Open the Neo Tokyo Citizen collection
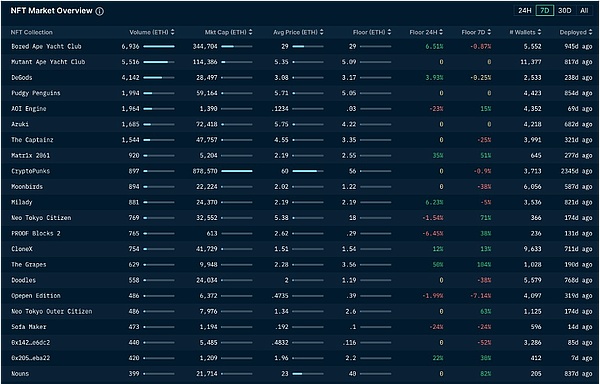The width and height of the screenshot is (600, 384). 41,218
